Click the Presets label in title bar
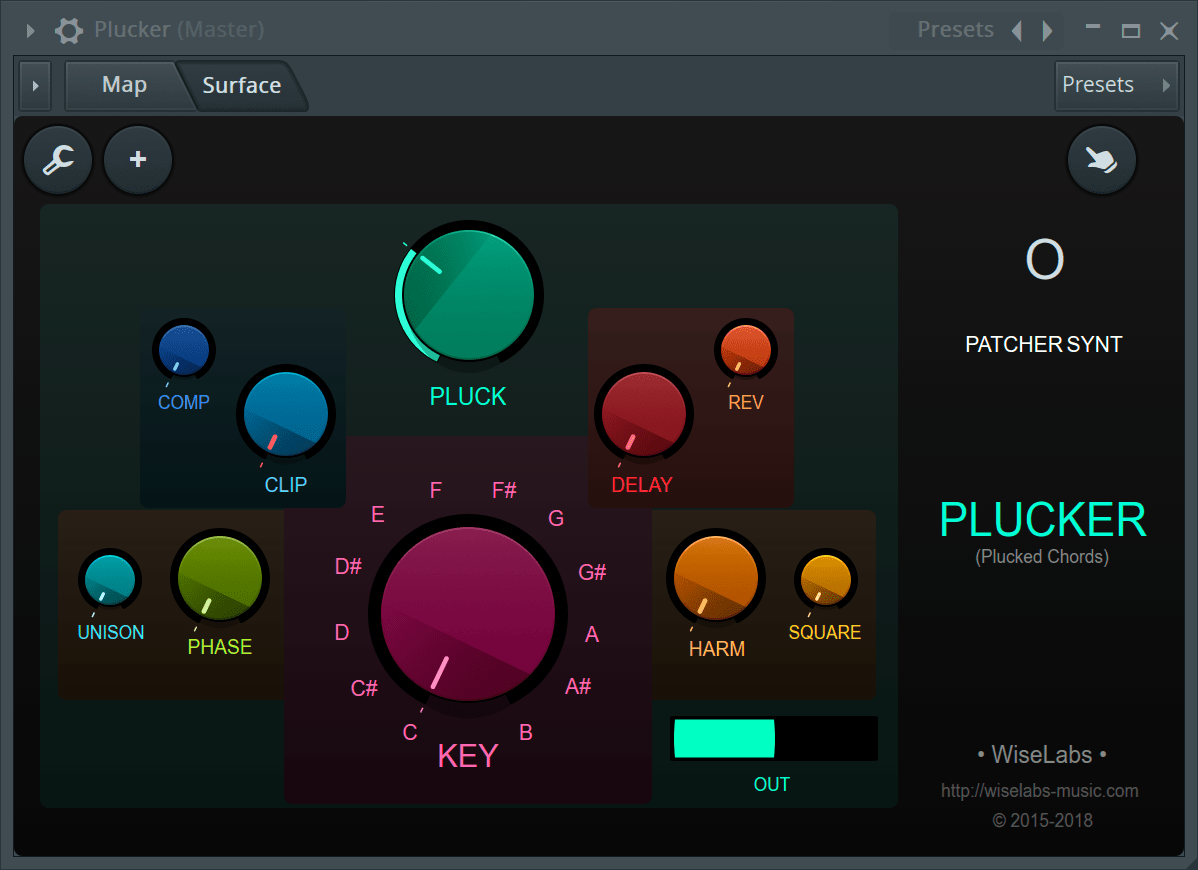Viewport: 1198px width, 870px height. [955, 30]
